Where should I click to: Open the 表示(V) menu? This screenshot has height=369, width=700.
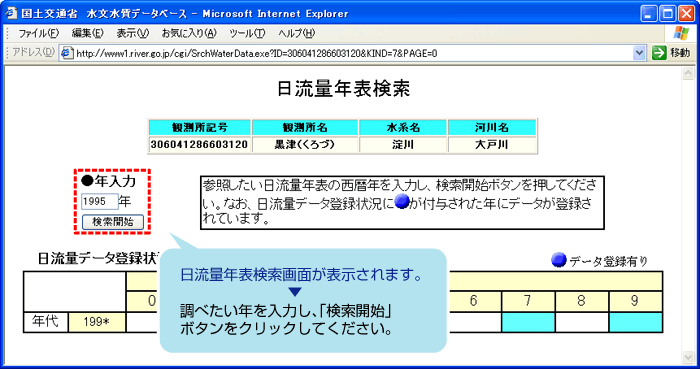pos(133,33)
